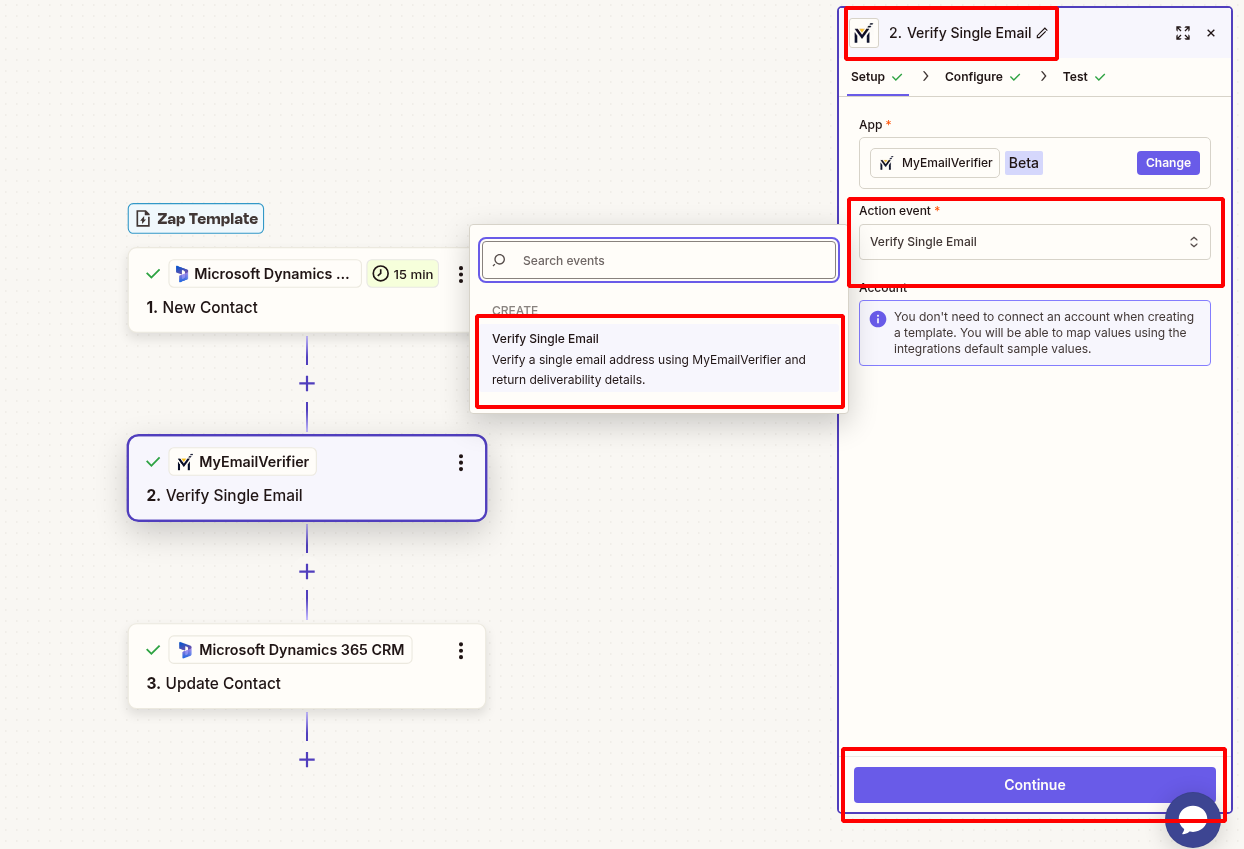Switch to the Configure tab
The width and height of the screenshot is (1244, 849).
[973, 76]
